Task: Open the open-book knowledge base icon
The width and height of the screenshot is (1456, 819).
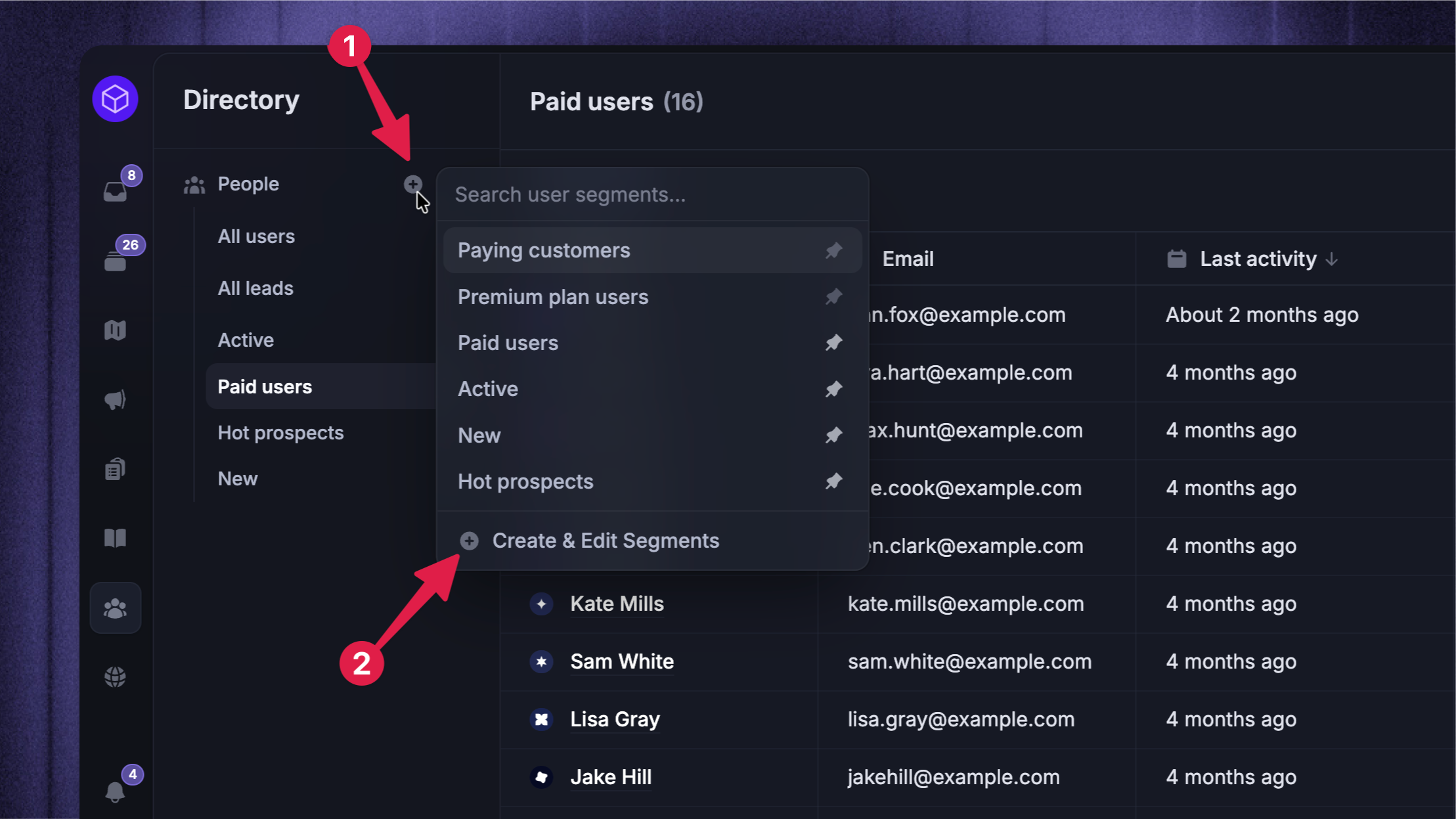Action: click(116, 539)
